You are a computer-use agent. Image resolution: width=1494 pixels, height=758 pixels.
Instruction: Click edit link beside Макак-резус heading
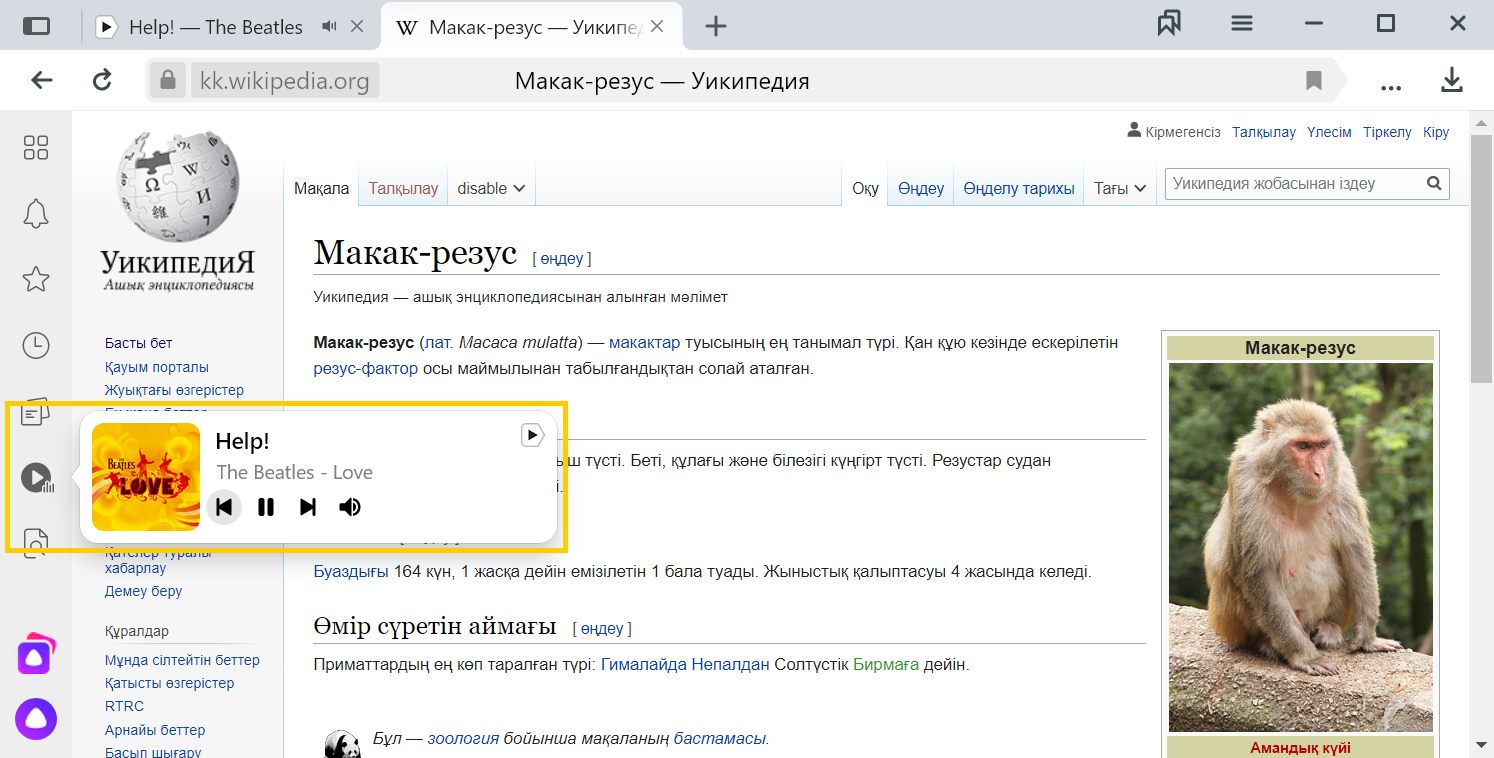click(x=562, y=258)
